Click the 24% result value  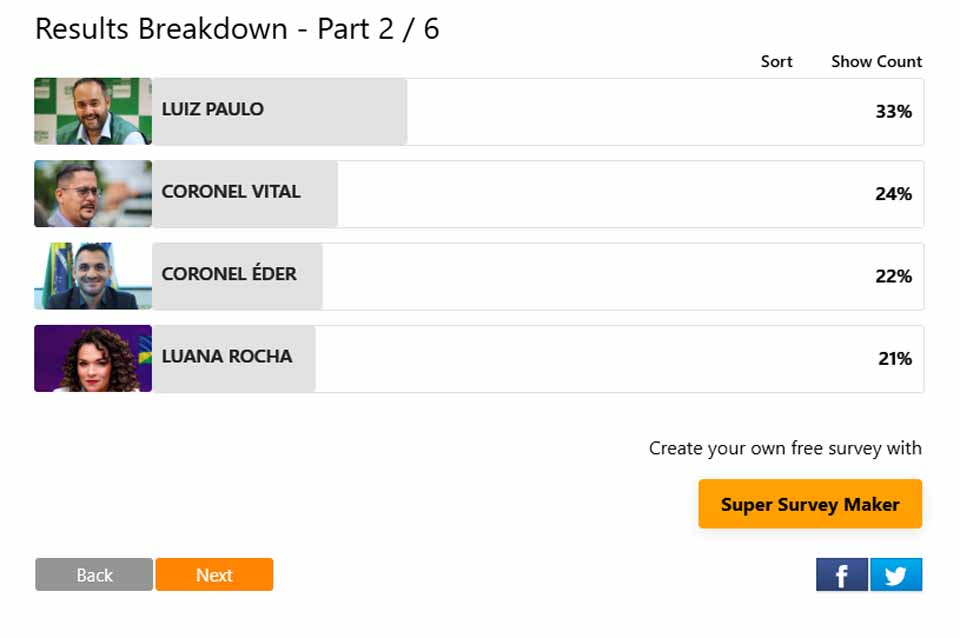point(893,194)
